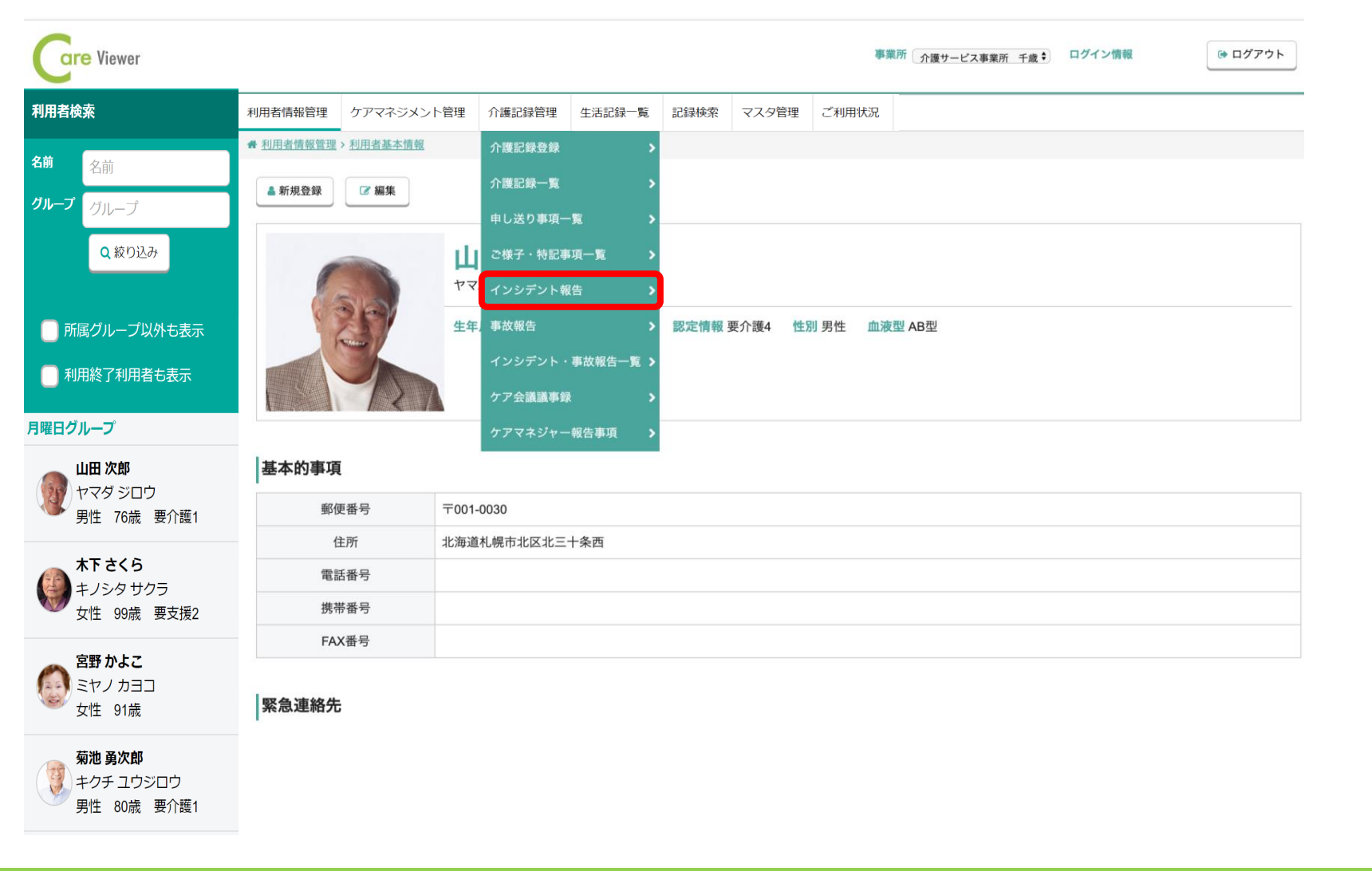Open the ログイン情報 link
The width and height of the screenshot is (1372, 871).
pyautogui.click(x=1100, y=54)
